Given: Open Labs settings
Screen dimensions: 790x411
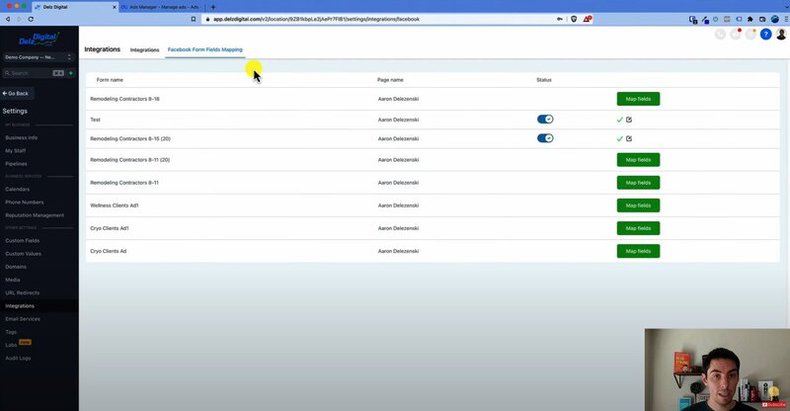Looking at the screenshot, I should [x=11, y=345].
